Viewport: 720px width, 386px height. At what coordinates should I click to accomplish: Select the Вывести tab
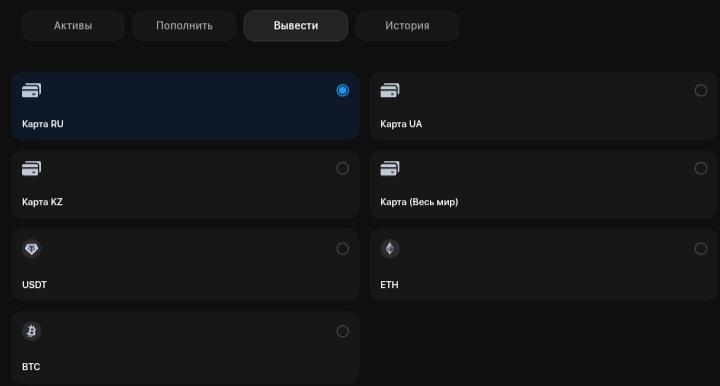[296, 26]
